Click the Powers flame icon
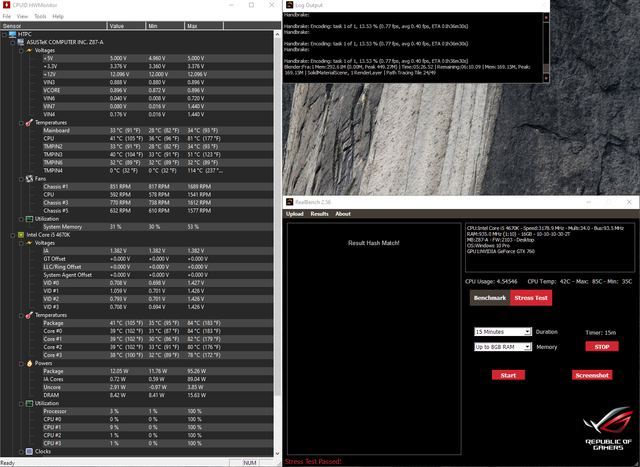 29,363
